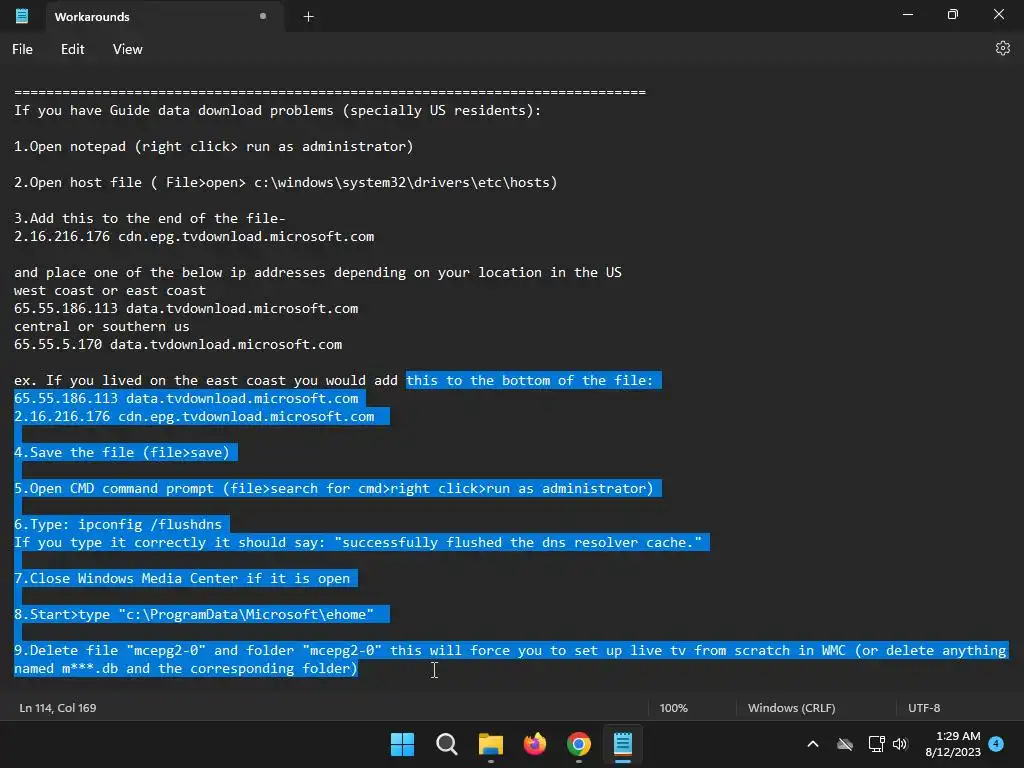Click the line '4.Save the file (file>save)'

[122, 452]
